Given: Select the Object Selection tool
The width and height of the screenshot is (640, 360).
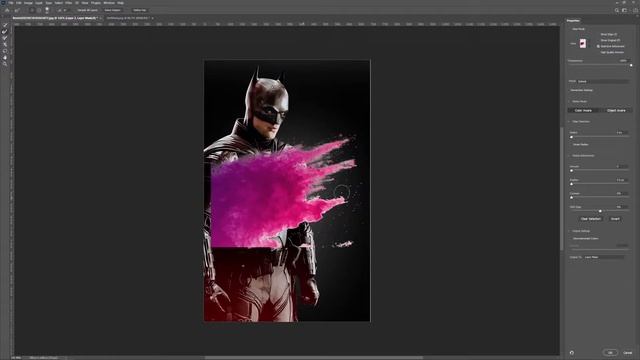Looking at the screenshot, I should pyautogui.click(x=5, y=44).
